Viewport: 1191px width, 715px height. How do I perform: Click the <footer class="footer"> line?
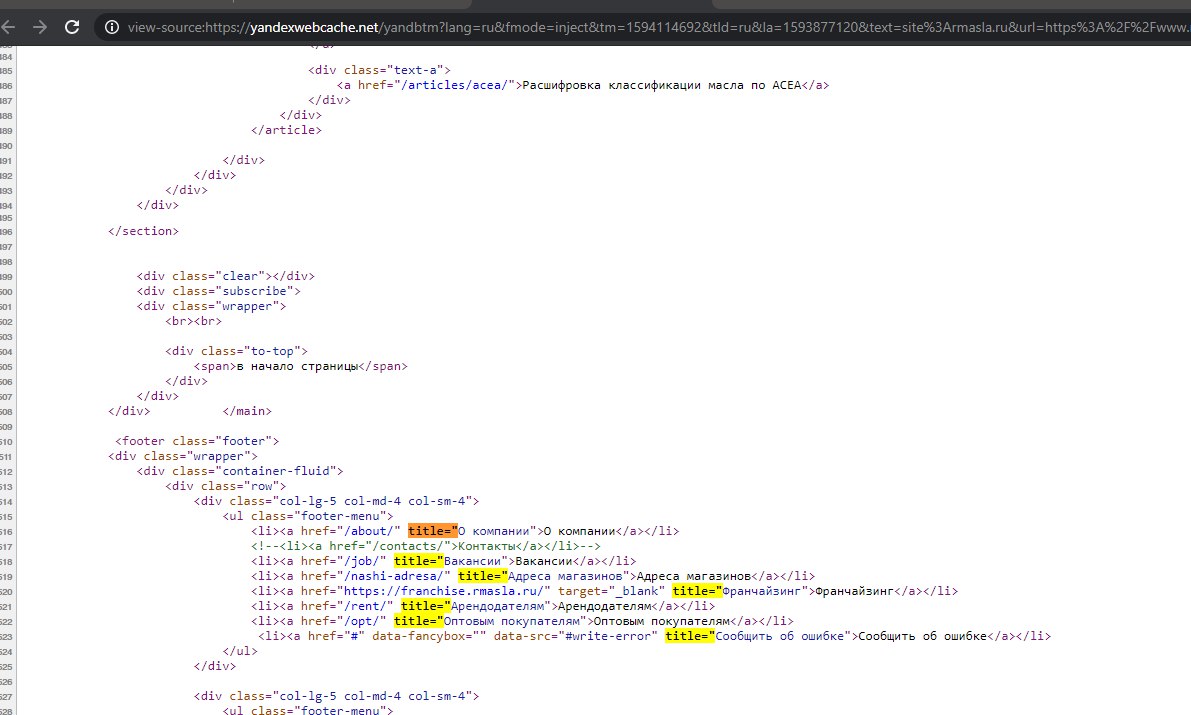pos(197,441)
